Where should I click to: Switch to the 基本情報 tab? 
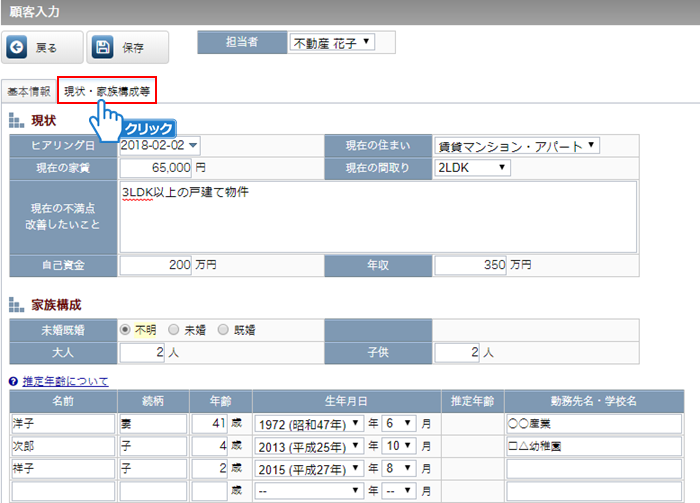click(x=29, y=91)
